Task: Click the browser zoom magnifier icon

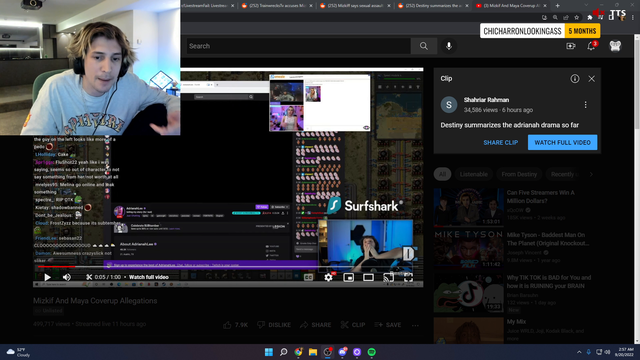Action: tap(555, 18)
